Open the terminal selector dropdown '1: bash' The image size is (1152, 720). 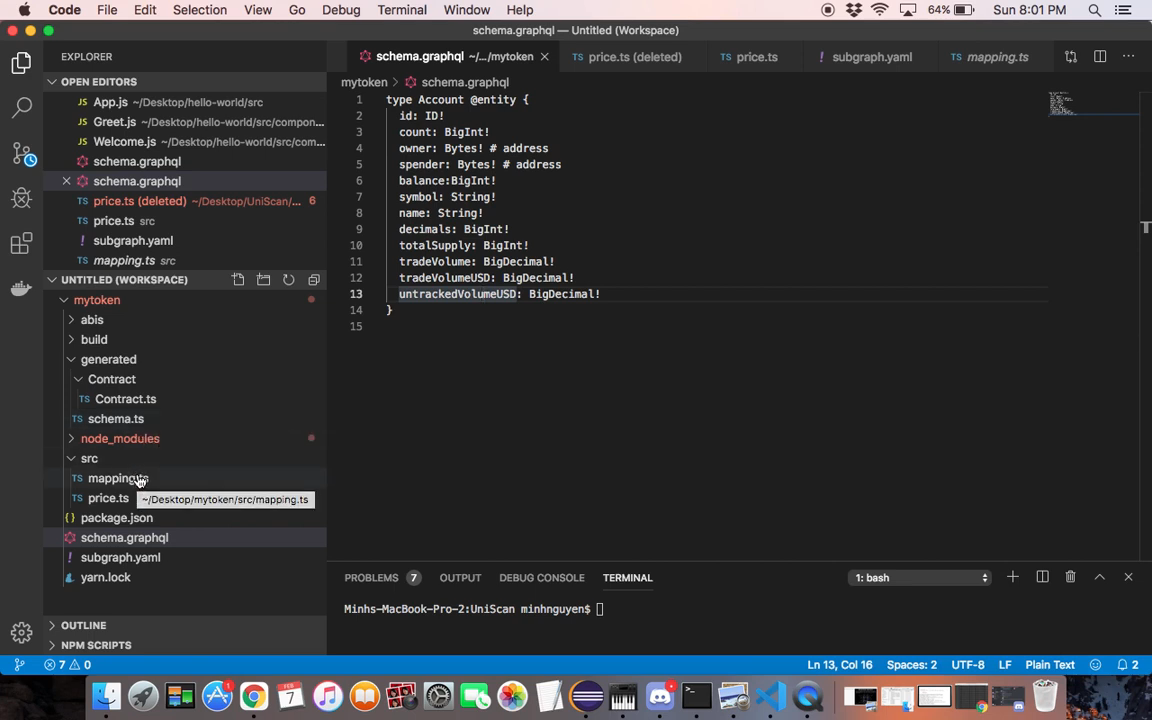point(920,577)
